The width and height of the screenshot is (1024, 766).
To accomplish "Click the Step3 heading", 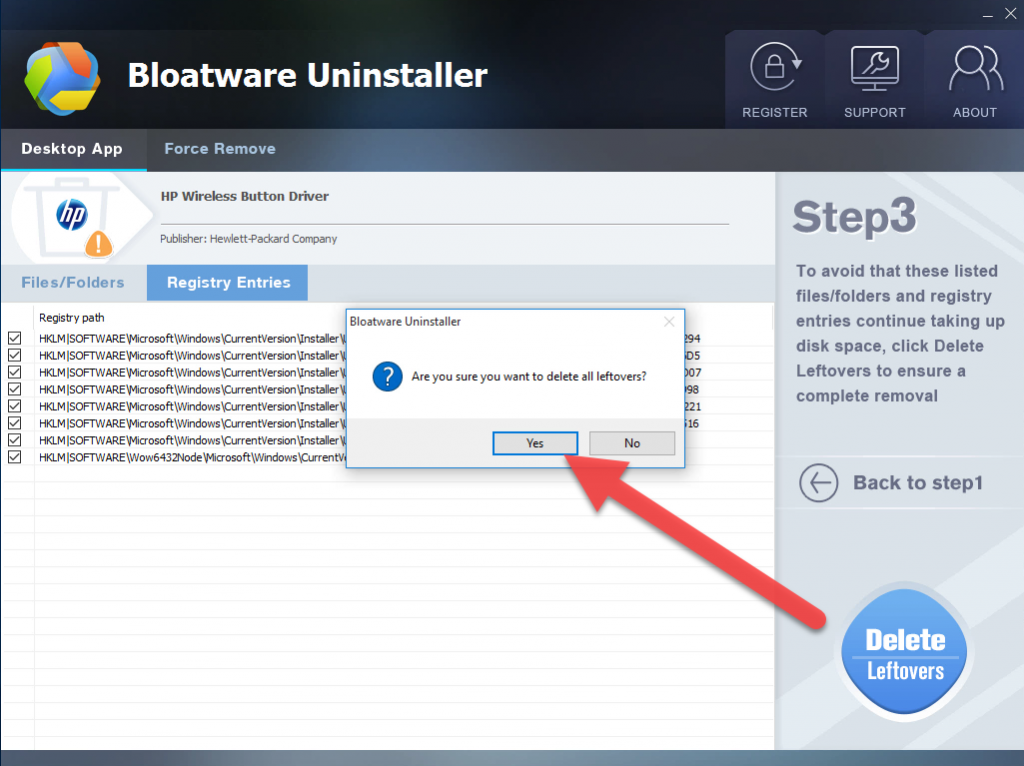I will tap(854, 216).
